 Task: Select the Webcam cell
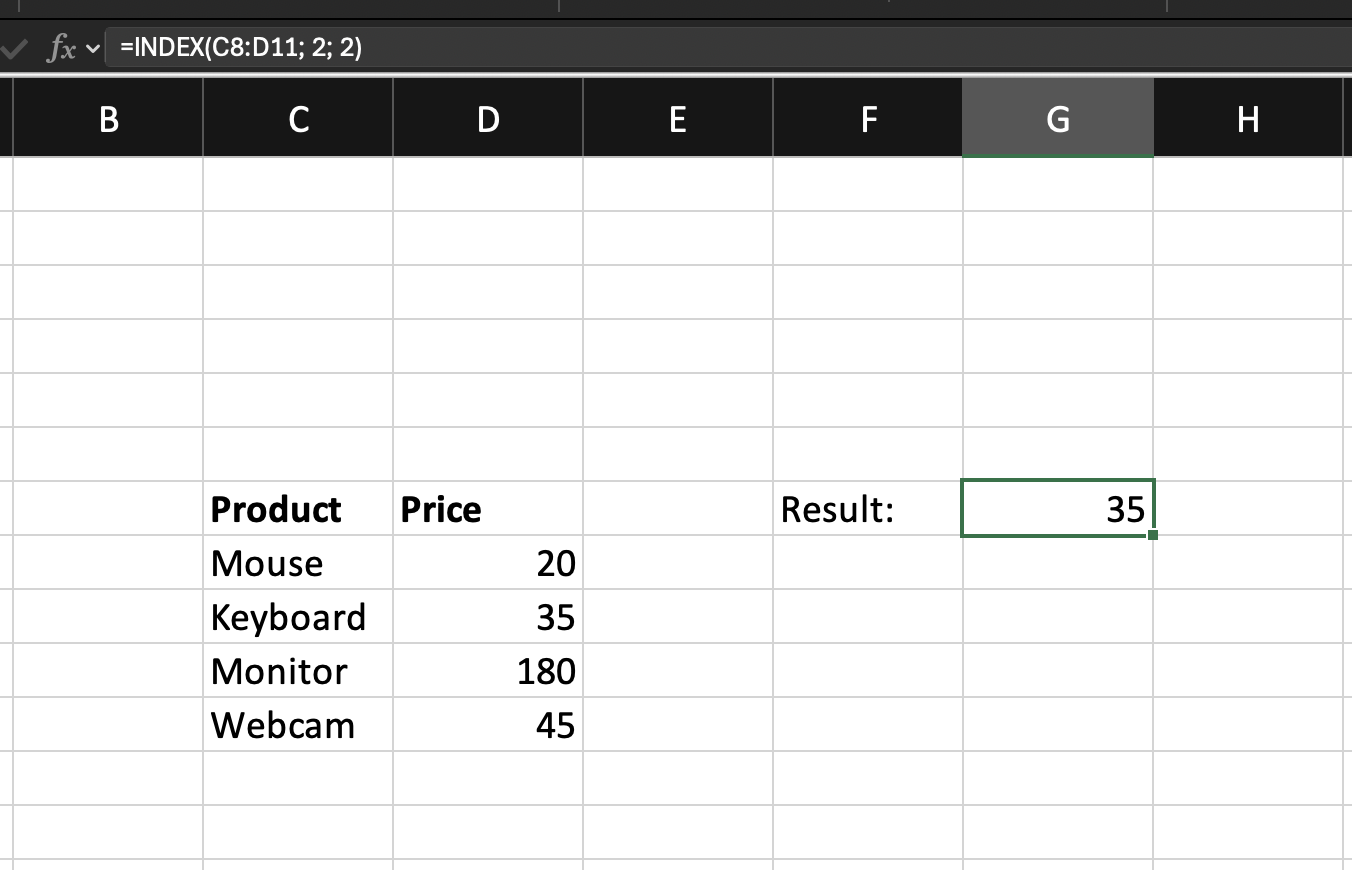coord(298,725)
